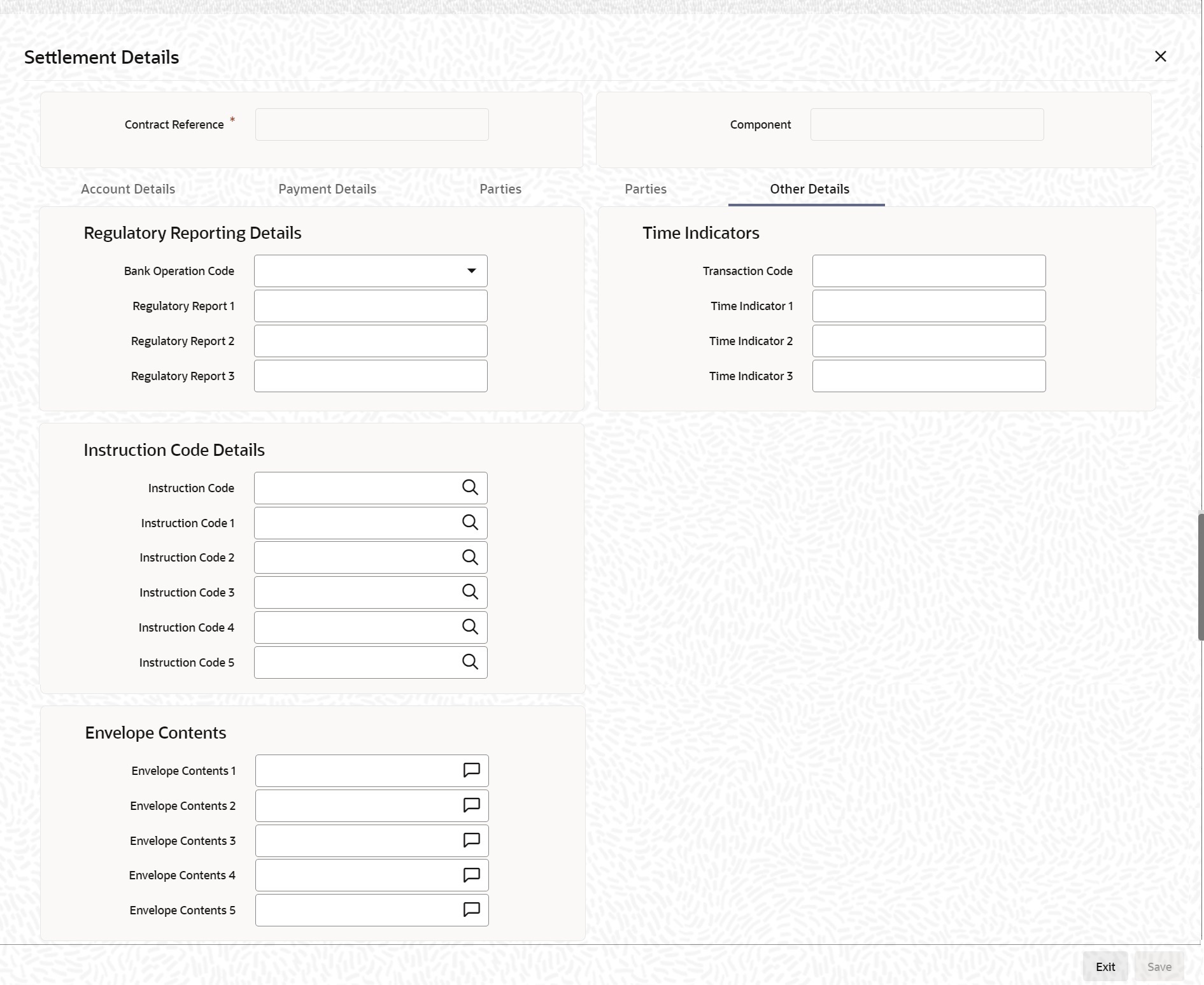Open text editor icon for Envelope Contents 1

(471, 770)
